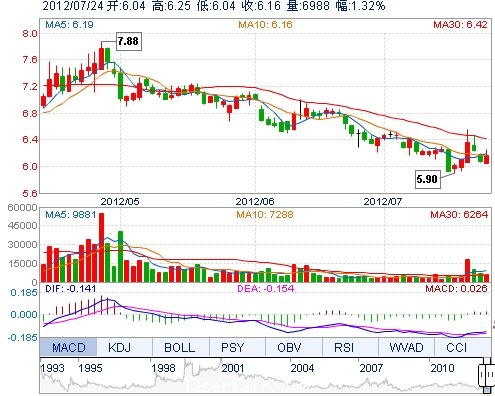Click the tallest red volume bar
The width and height of the screenshot is (495, 396).
(102, 248)
